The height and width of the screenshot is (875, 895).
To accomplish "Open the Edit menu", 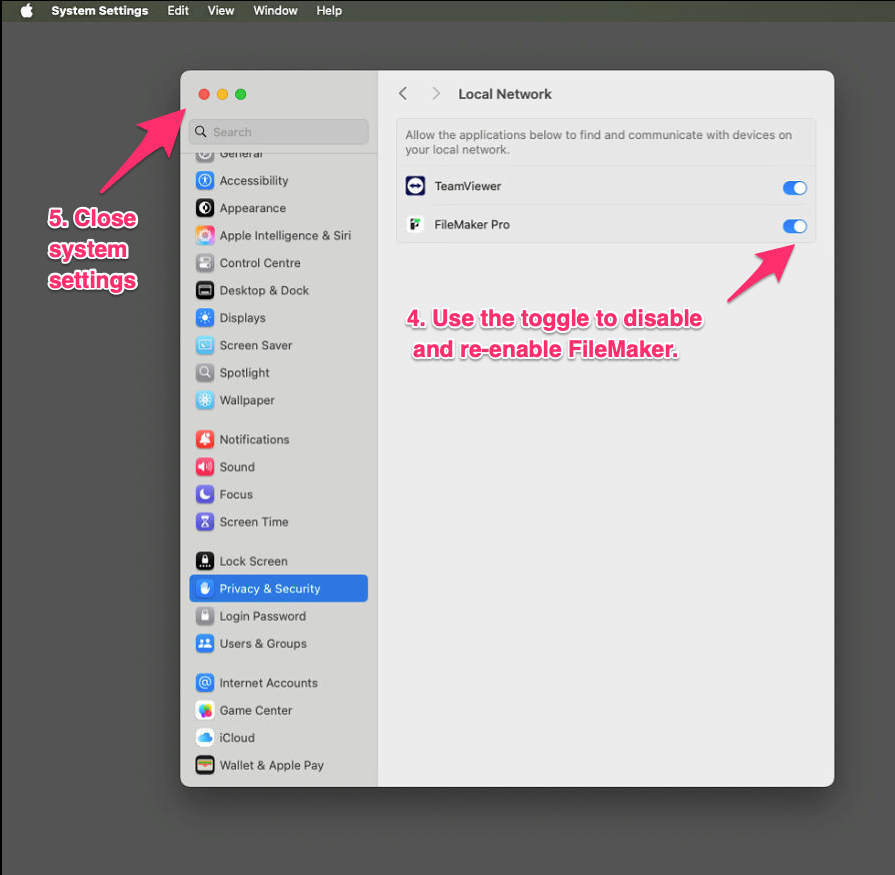I will [x=178, y=11].
